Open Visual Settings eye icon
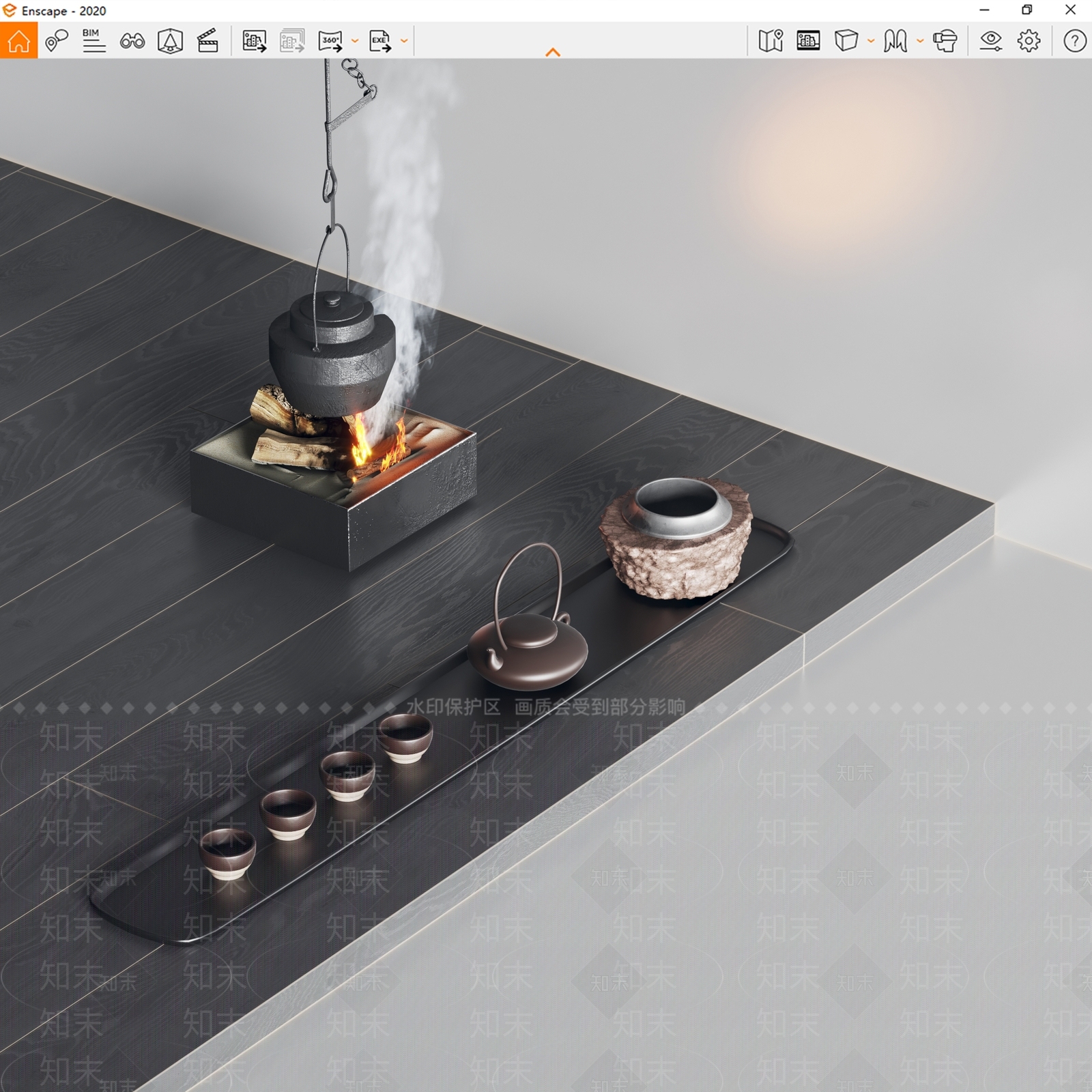 990,41
